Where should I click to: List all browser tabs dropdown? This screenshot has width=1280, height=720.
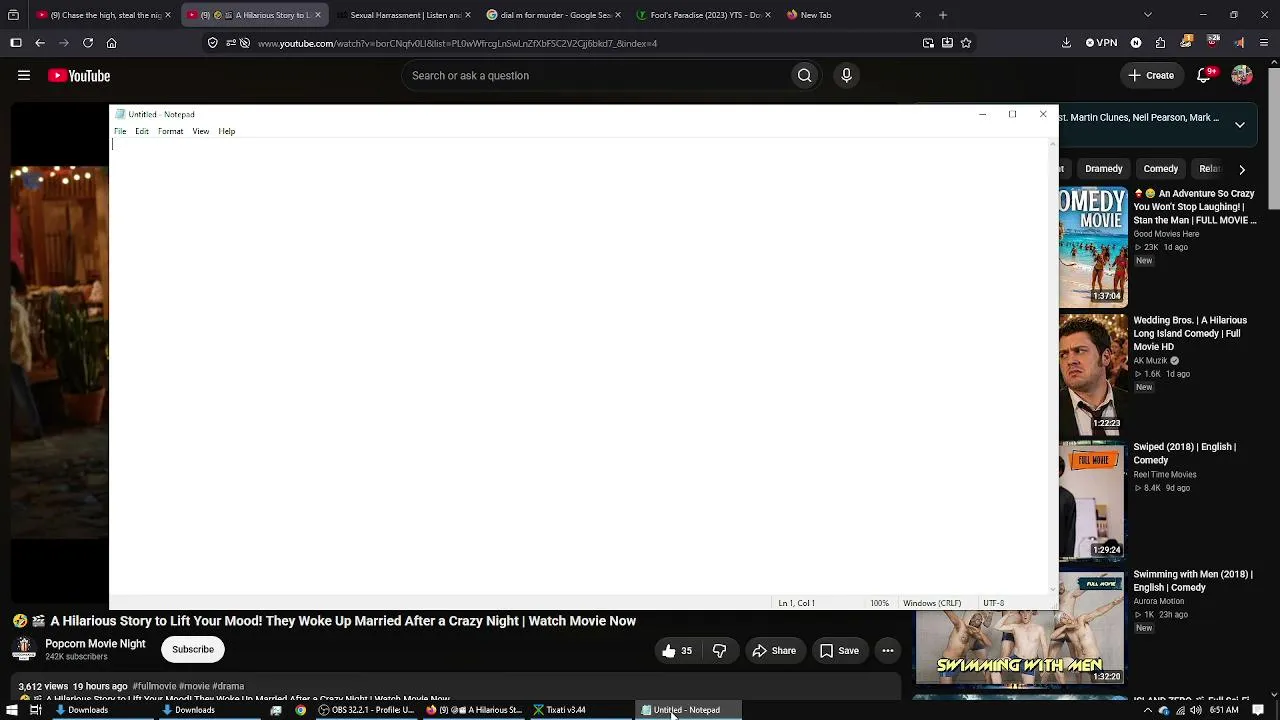(1147, 15)
